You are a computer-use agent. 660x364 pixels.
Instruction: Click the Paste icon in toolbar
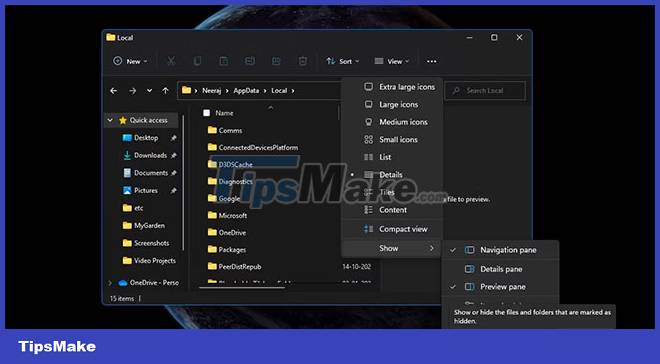[224, 61]
